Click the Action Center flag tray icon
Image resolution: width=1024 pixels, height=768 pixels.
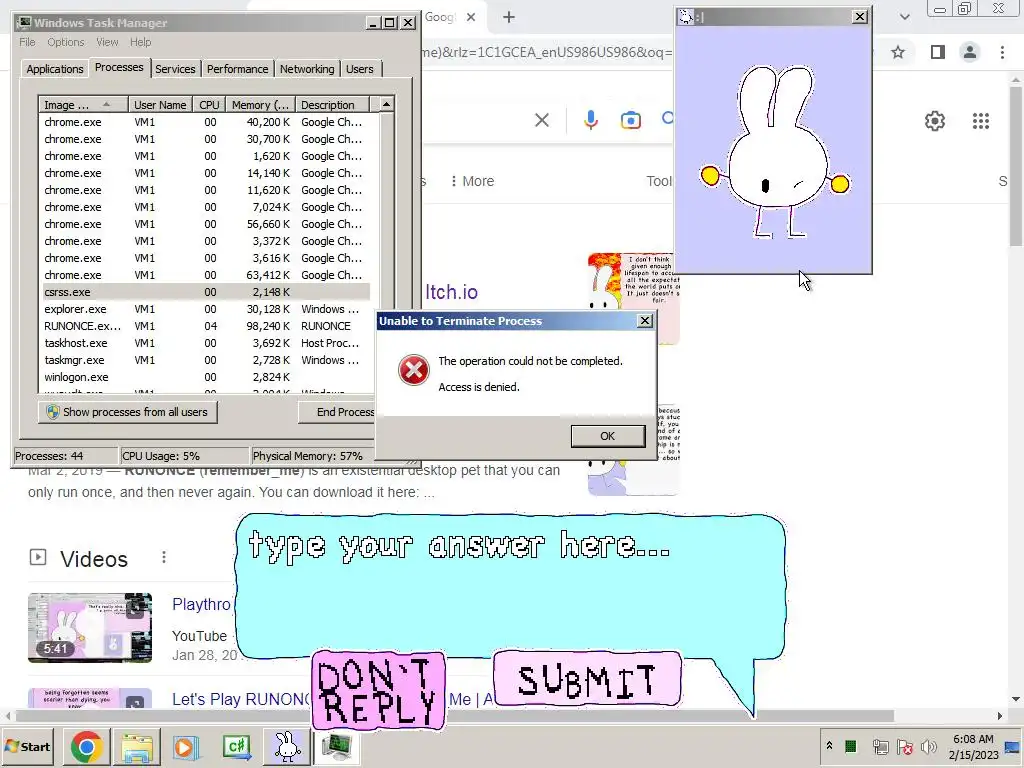pyautogui.click(x=904, y=746)
